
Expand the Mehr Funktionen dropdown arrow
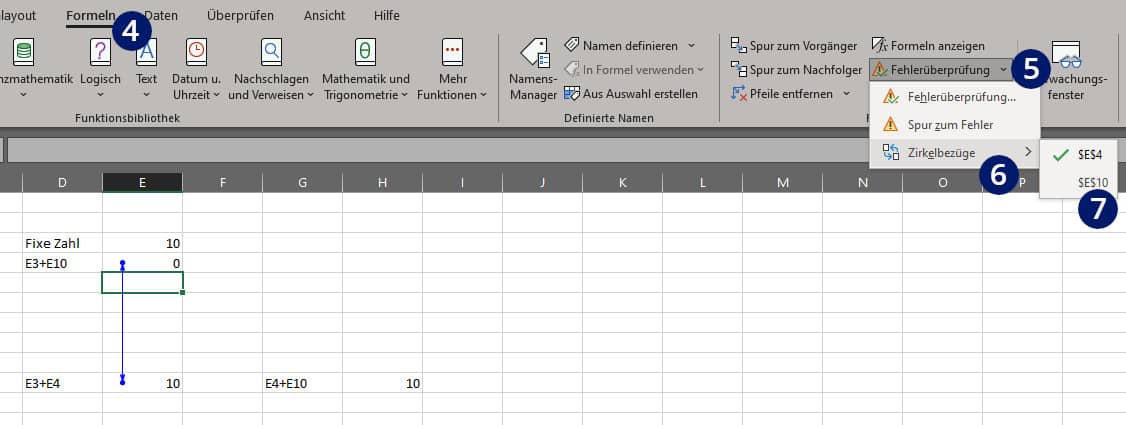483,95
